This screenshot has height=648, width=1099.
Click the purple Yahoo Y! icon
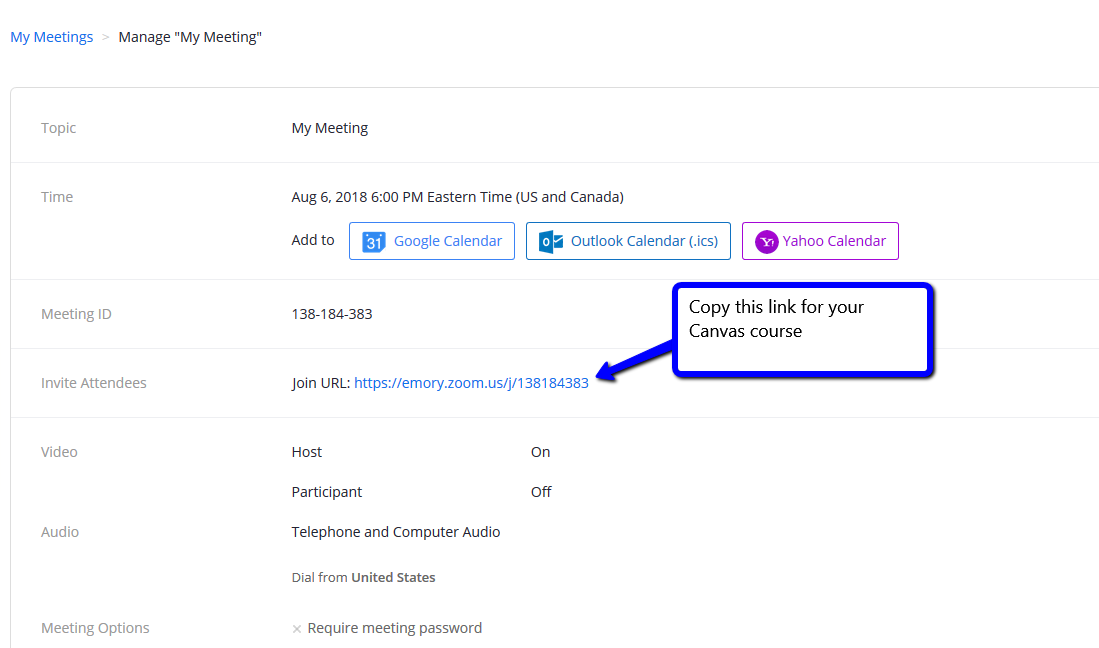click(x=765, y=240)
